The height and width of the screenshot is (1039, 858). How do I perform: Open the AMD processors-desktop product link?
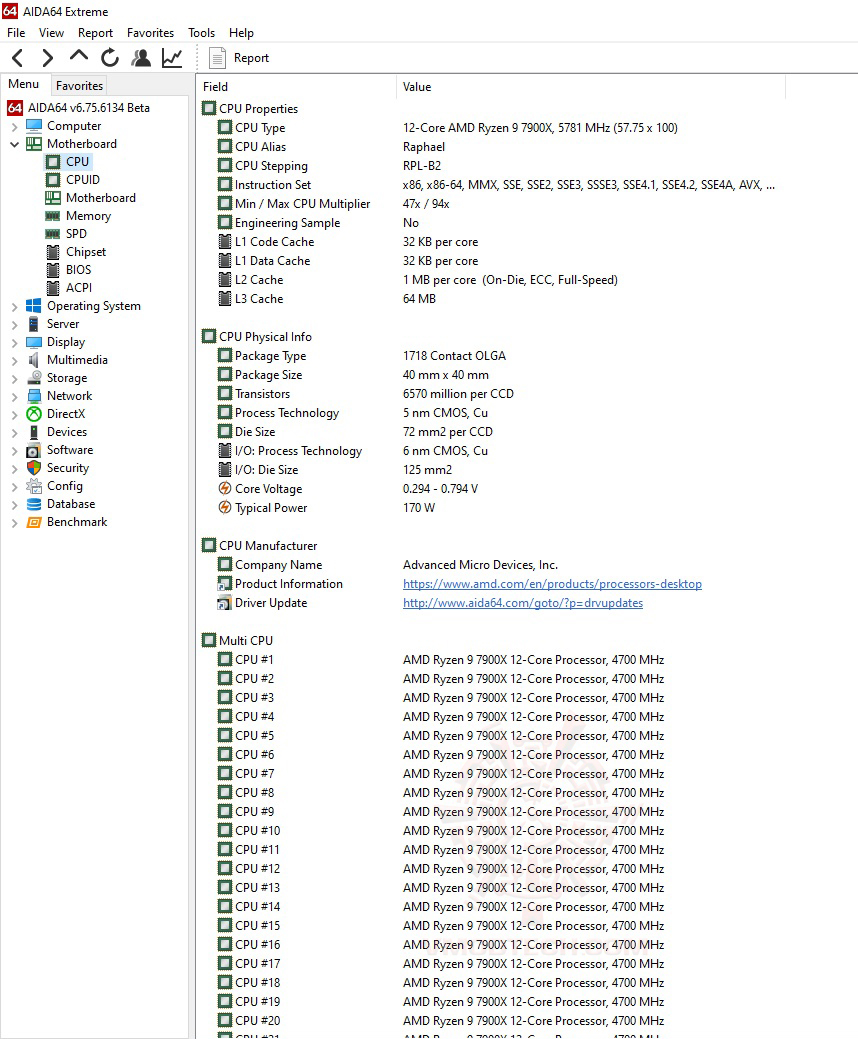click(x=552, y=584)
